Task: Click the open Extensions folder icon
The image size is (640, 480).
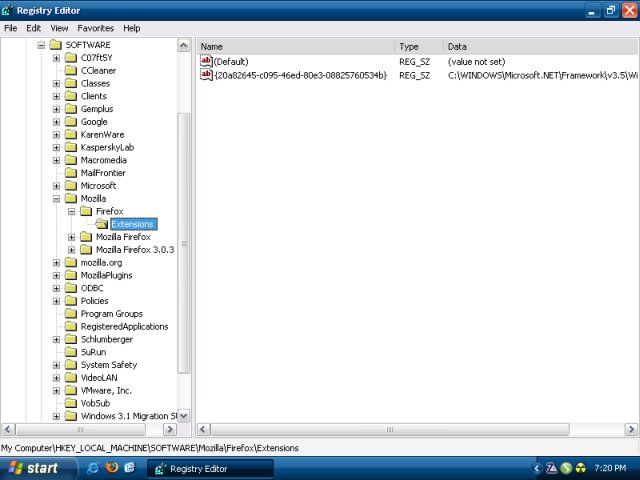Action: click(101, 224)
